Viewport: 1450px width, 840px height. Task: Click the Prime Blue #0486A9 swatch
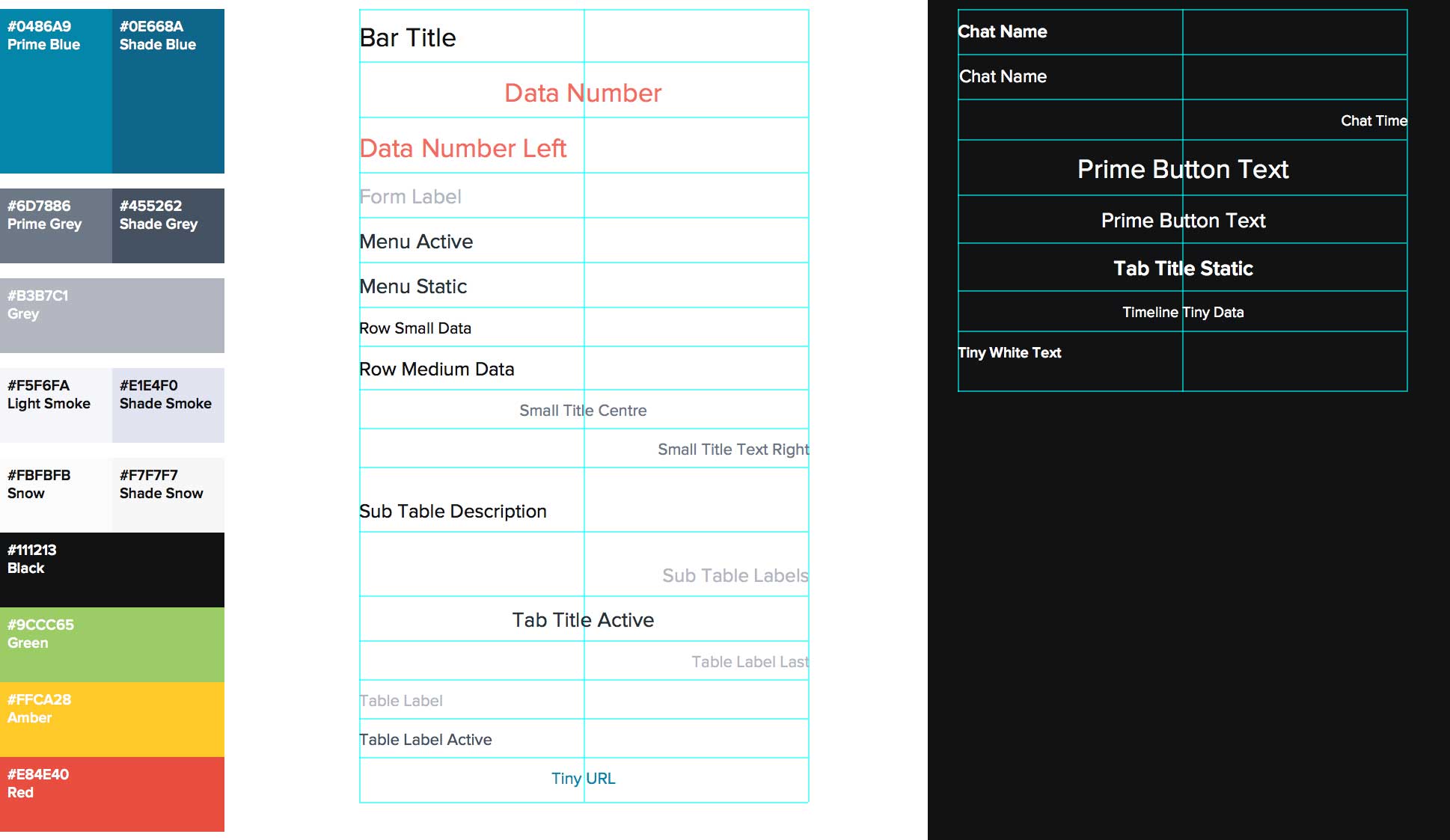click(x=56, y=91)
